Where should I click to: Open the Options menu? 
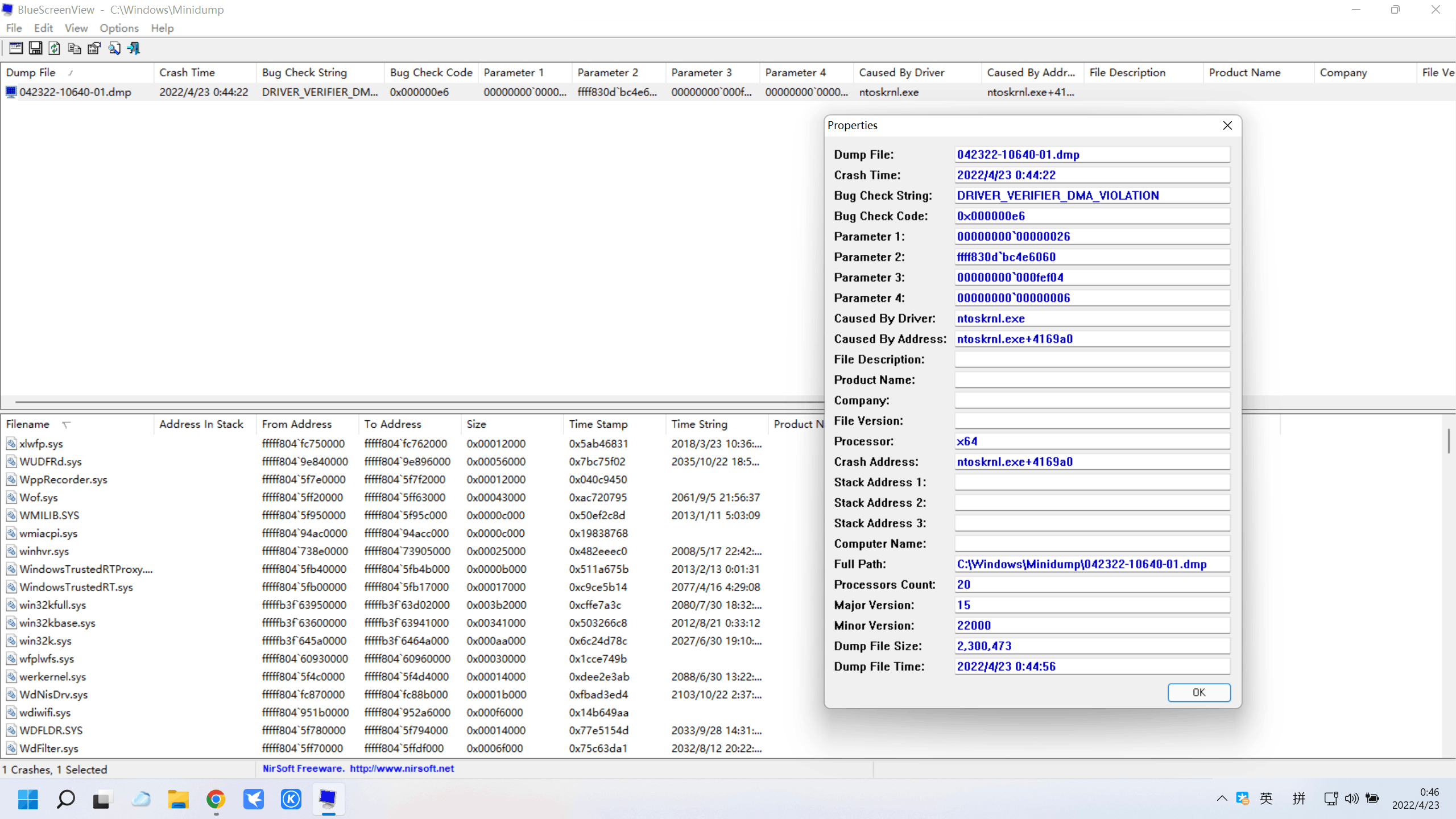[119, 28]
